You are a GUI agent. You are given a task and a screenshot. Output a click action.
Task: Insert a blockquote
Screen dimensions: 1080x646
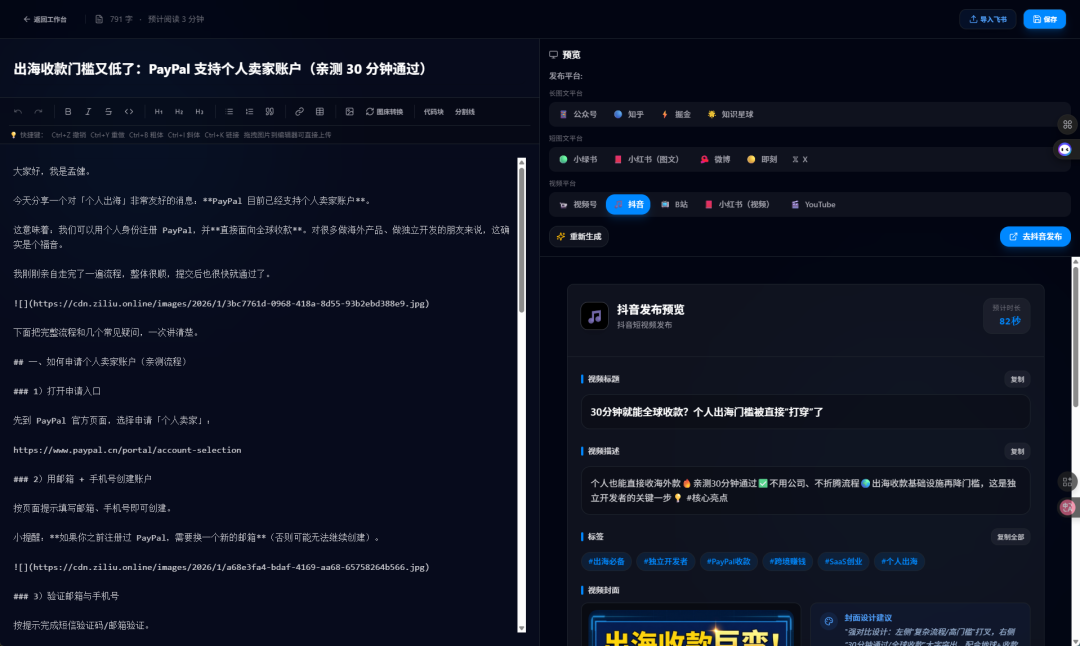coord(270,112)
